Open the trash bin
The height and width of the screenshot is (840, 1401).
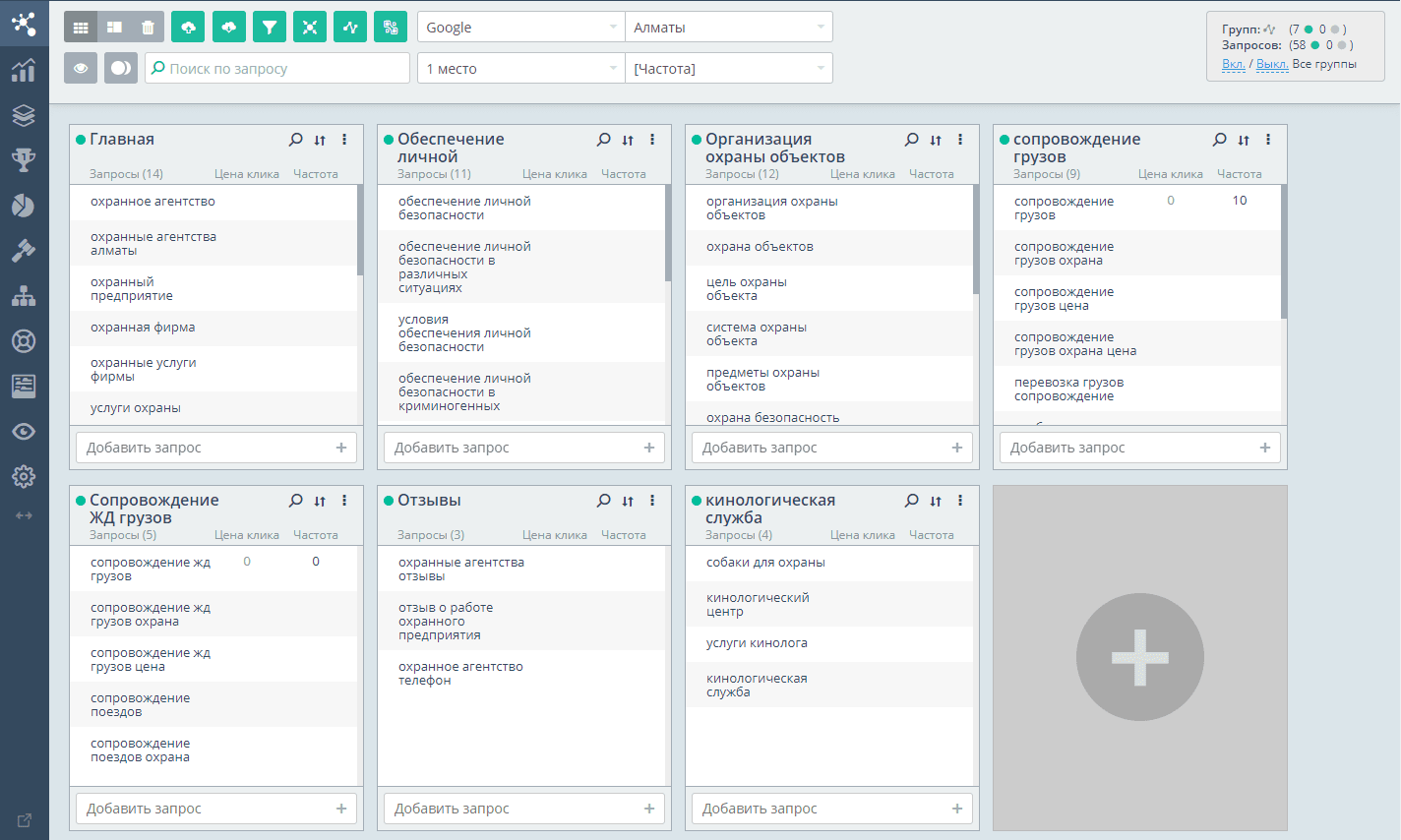click(148, 28)
